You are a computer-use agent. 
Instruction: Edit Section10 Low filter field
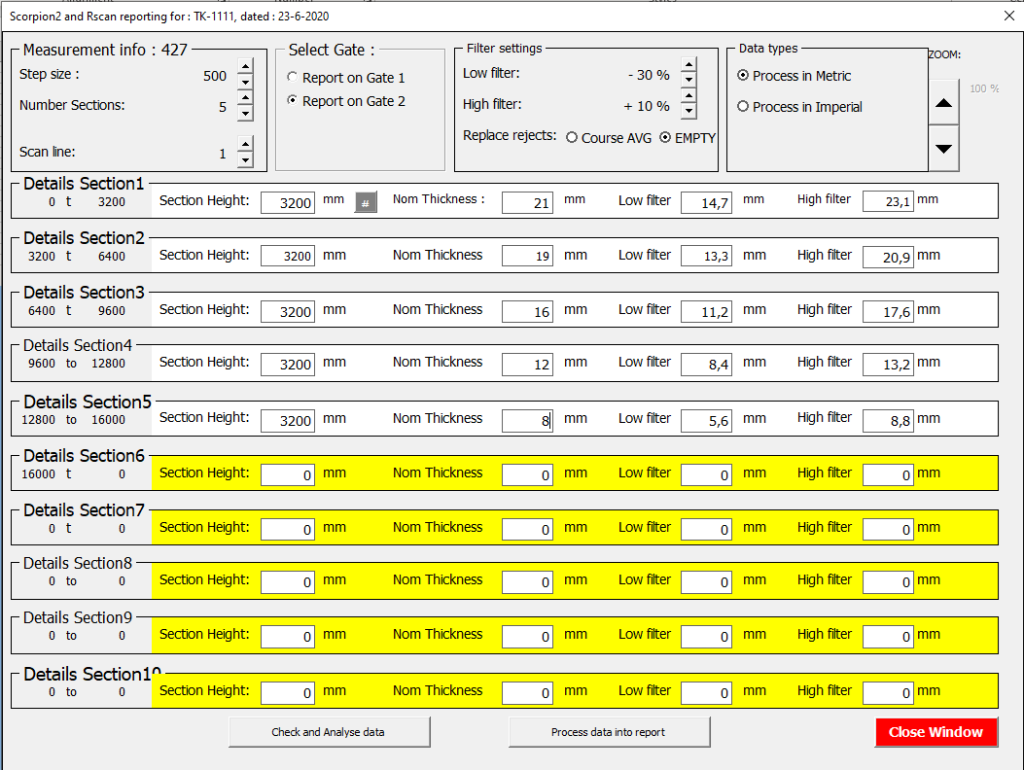click(707, 693)
